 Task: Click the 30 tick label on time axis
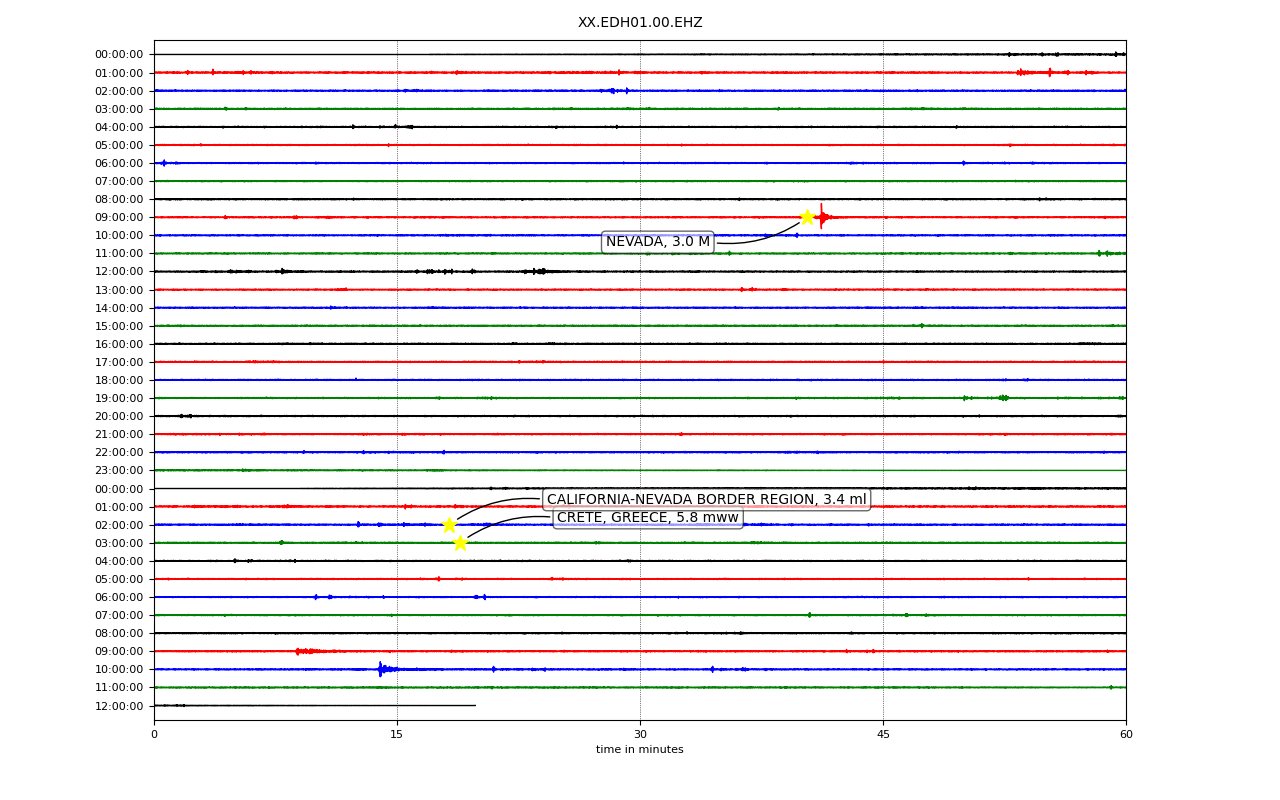(x=640, y=735)
